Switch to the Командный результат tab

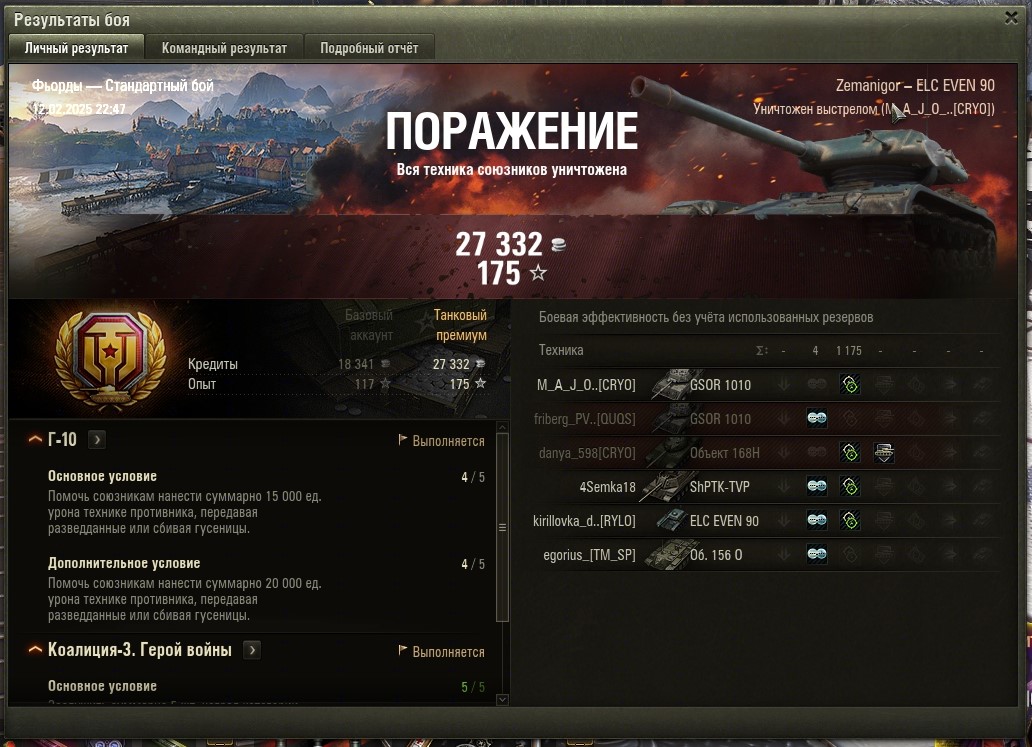[x=224, y=48]
